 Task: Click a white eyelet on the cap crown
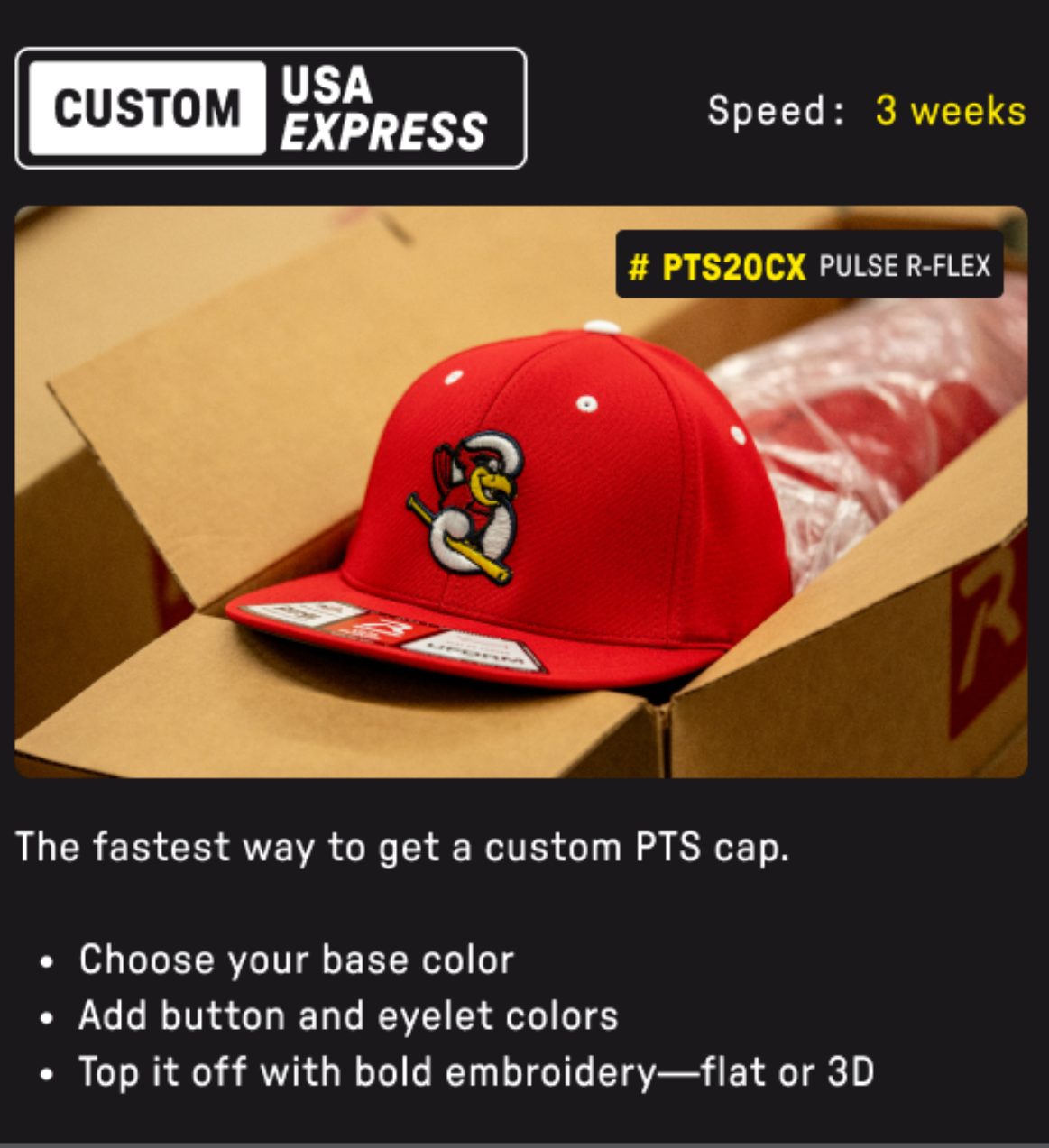587,403
